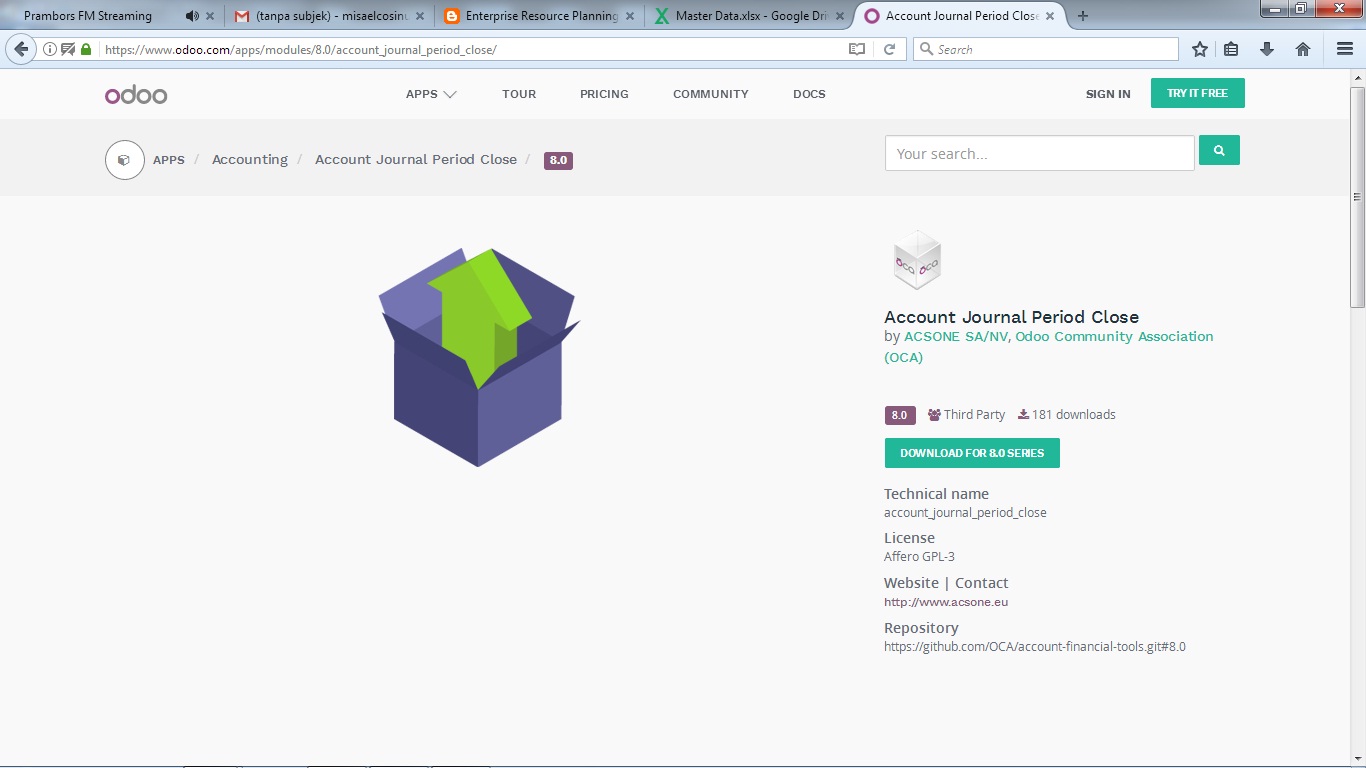Viewport: 1366px width, 768px height.
Task: Click the Affero GPL-3 license text
Action: point(919,557)
